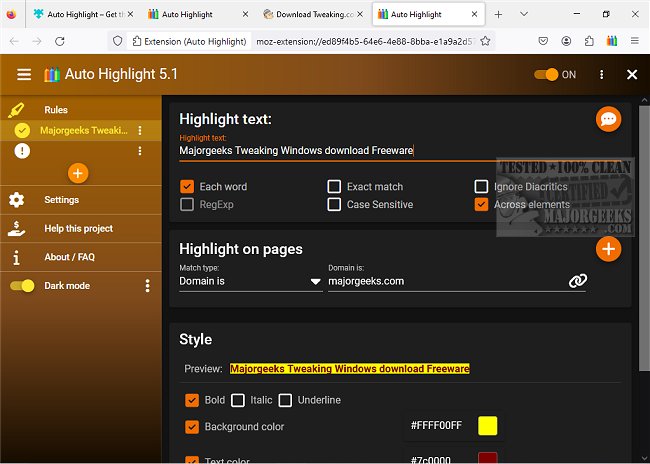Open the Firefox application menu
The height and width of the screenshot is (464, 650).
[x=635, y=41]
